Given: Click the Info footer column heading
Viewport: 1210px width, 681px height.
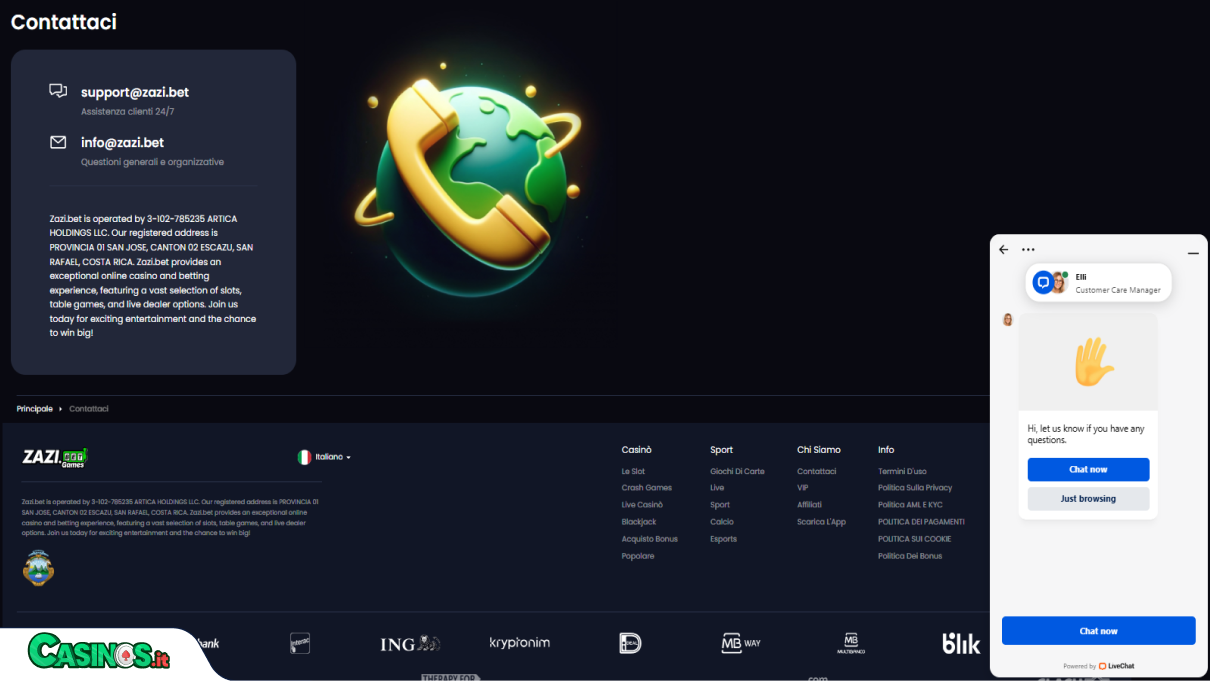Looking at the screenshot, I should point(886,450).
